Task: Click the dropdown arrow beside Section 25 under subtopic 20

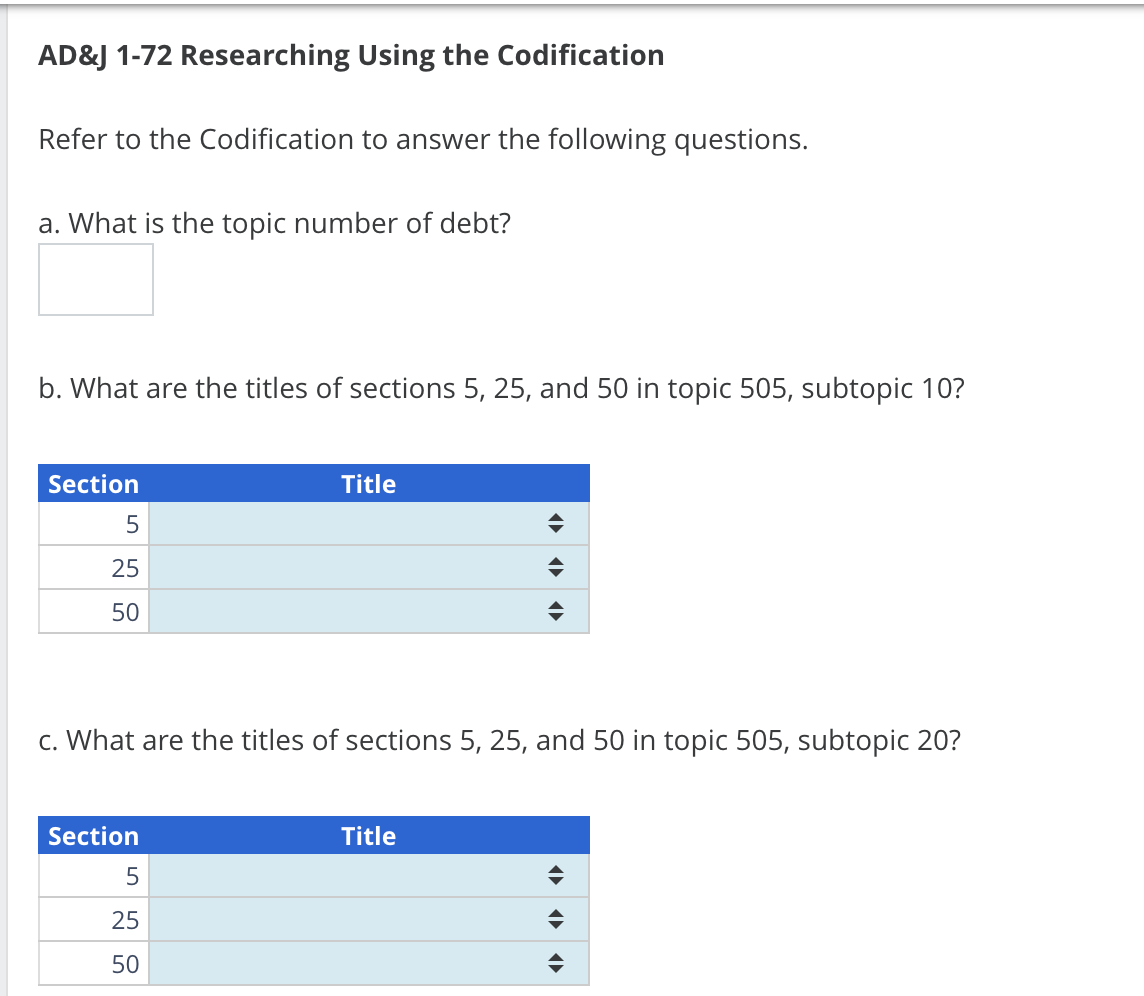Action: [556, 919]
